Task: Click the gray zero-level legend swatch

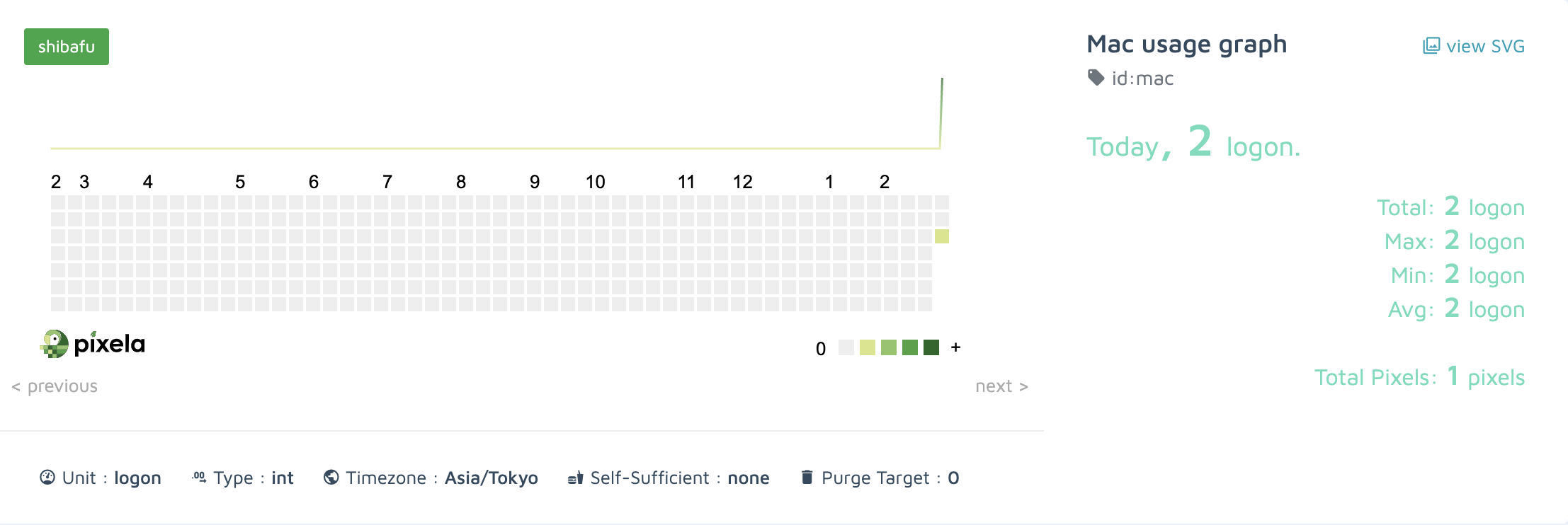Action: (x=846, y=347)
